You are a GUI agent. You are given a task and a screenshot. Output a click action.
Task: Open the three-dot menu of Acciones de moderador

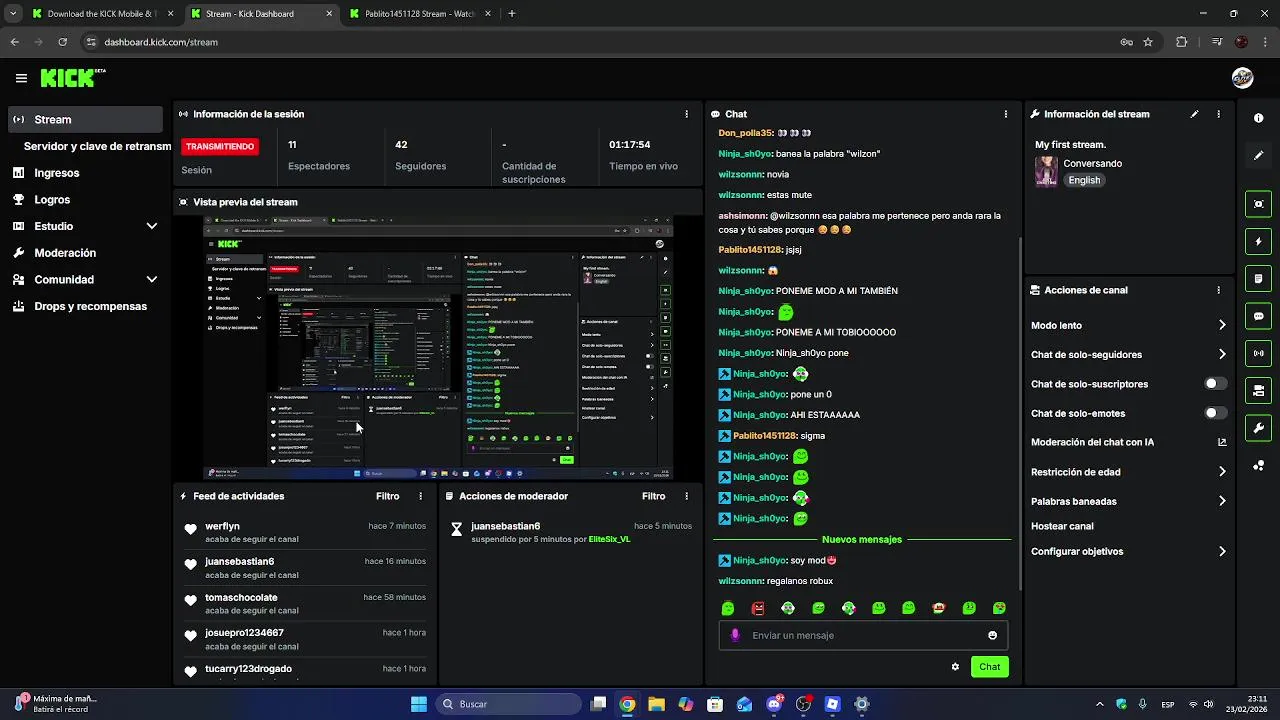click(686, 496)
